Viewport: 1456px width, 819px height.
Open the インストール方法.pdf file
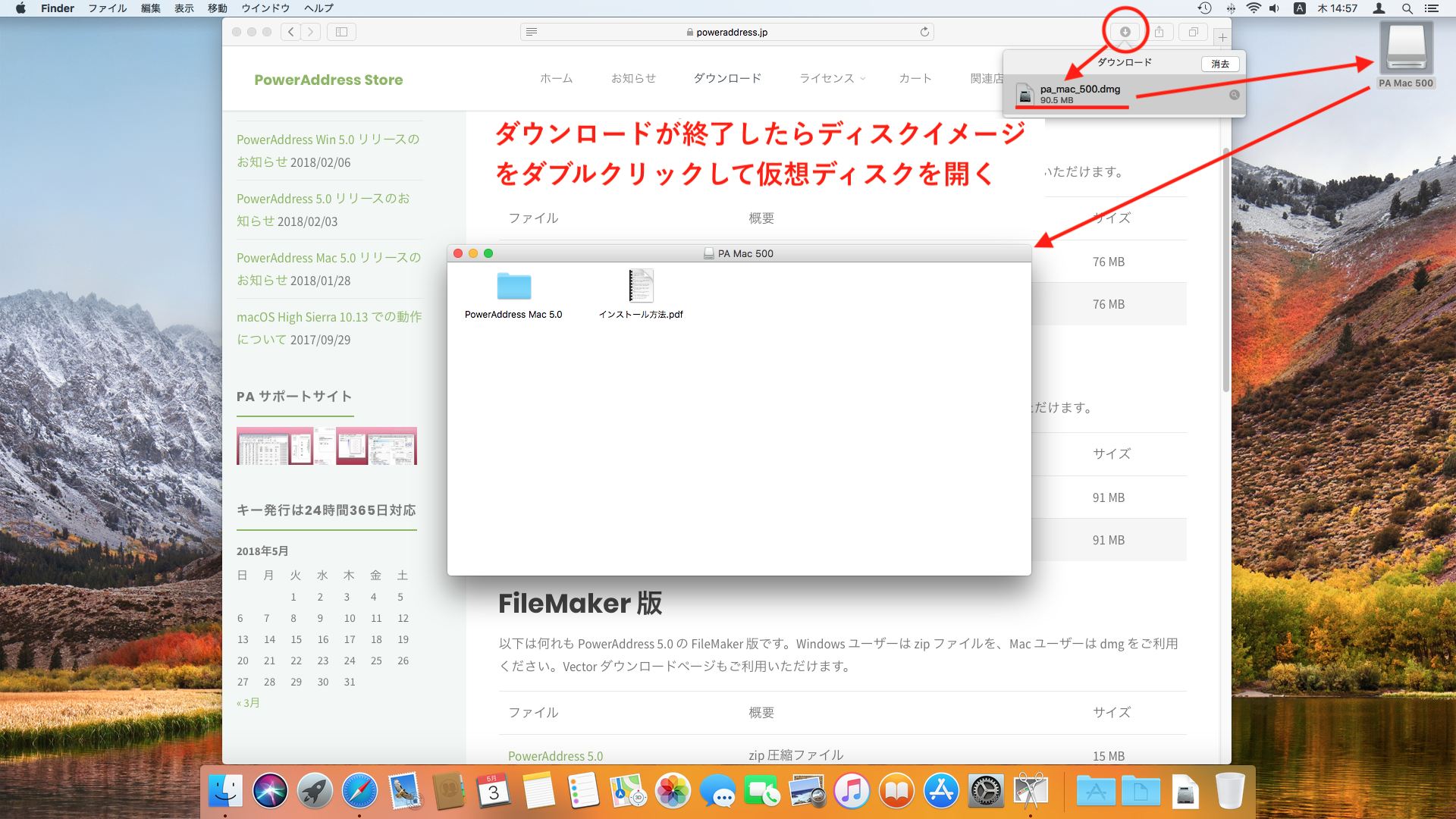point(641,287)
